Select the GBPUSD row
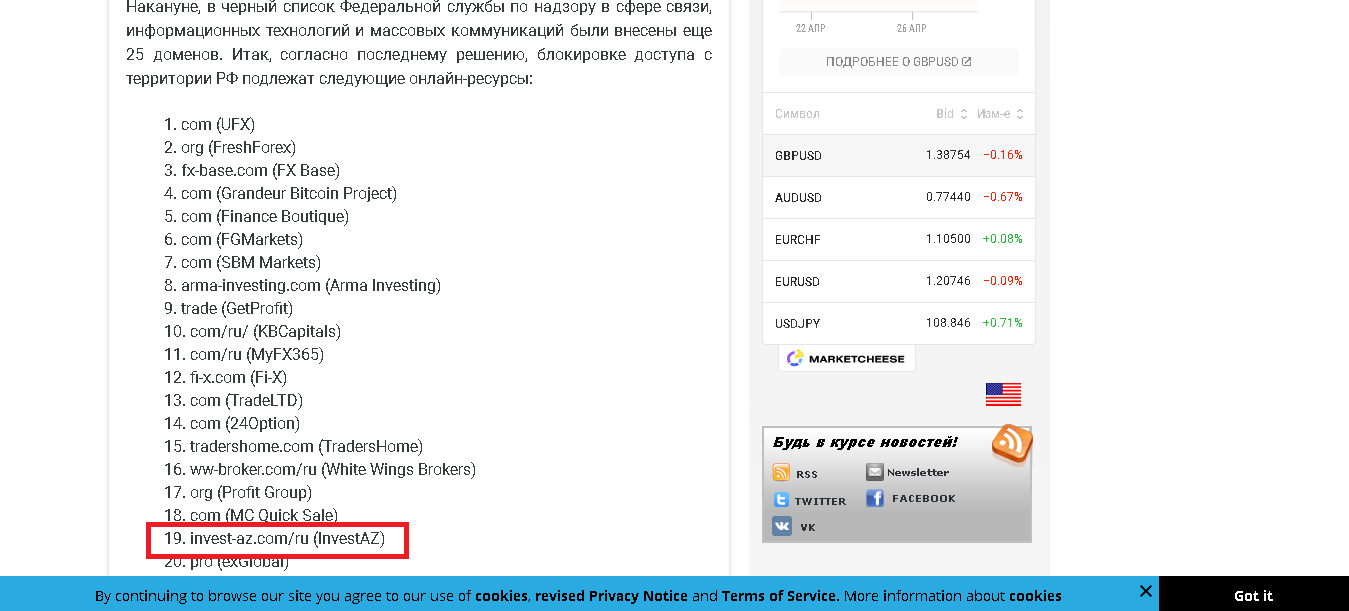This screenshot has width=1349, height=611. tap(898, 155)
